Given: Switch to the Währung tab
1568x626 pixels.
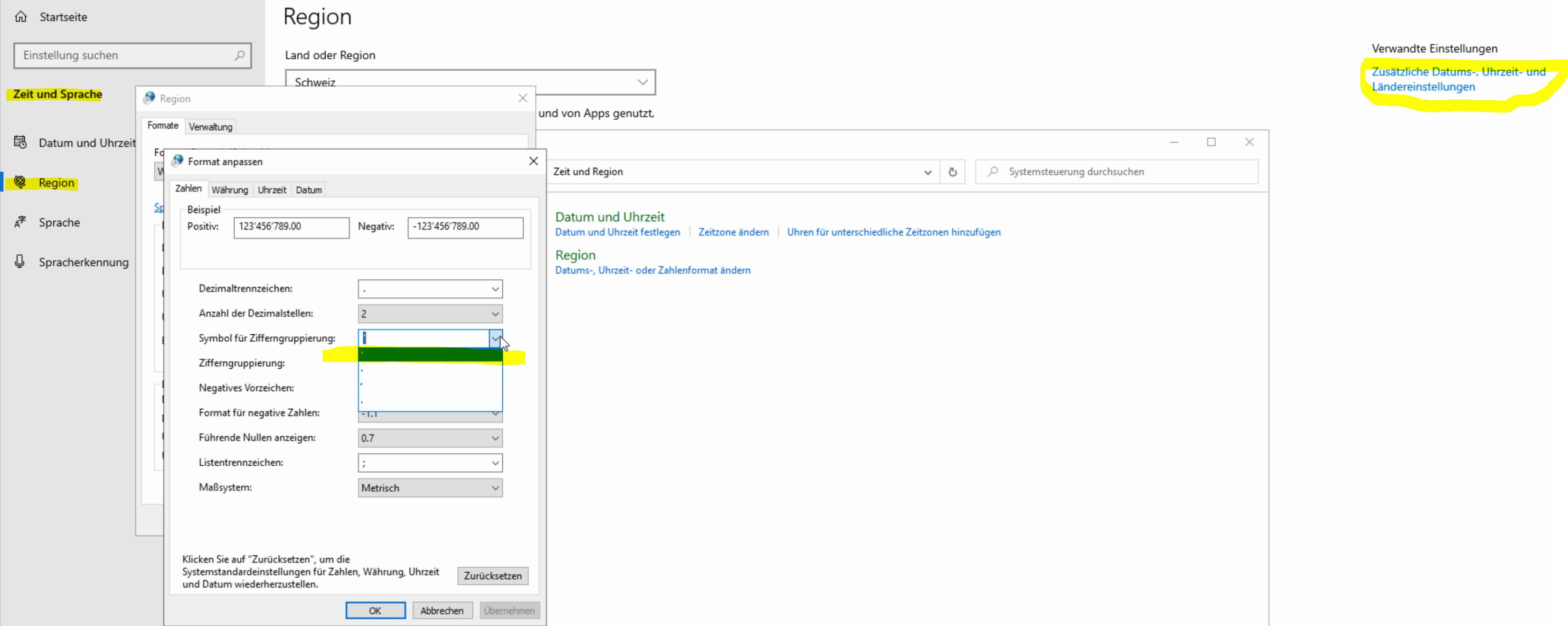Looking at the screenshot, I should coord(230,190).
